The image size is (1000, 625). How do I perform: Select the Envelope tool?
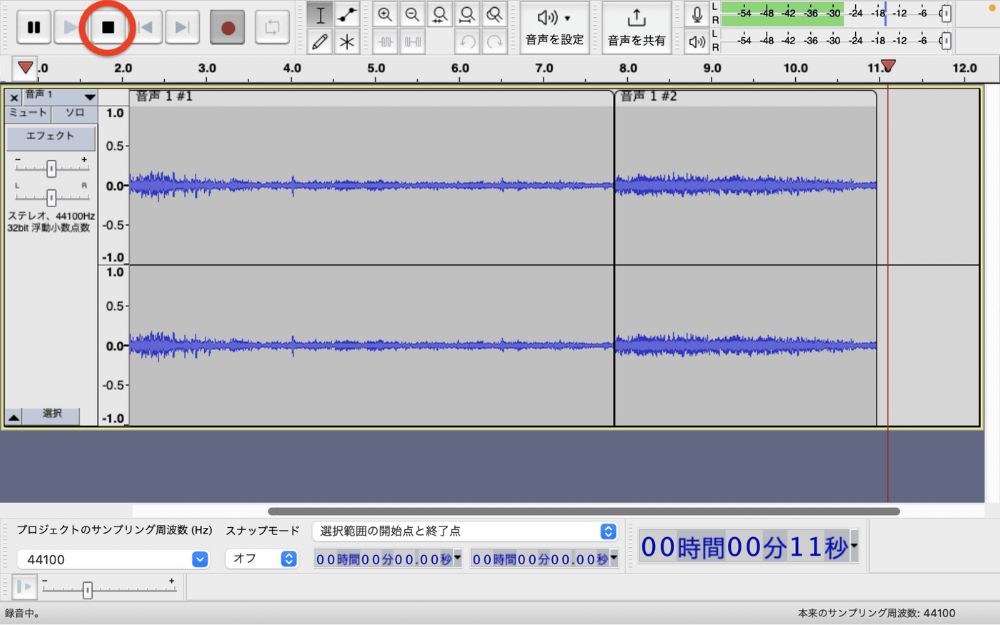[347, 15]
